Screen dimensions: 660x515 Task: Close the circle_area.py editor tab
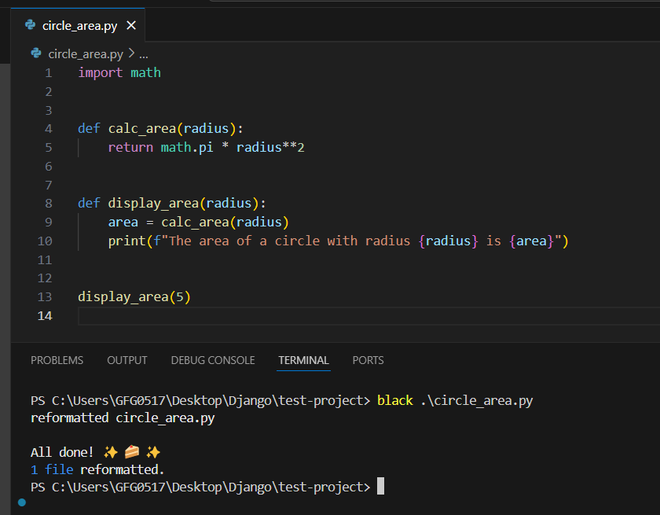tap(131, 26)
